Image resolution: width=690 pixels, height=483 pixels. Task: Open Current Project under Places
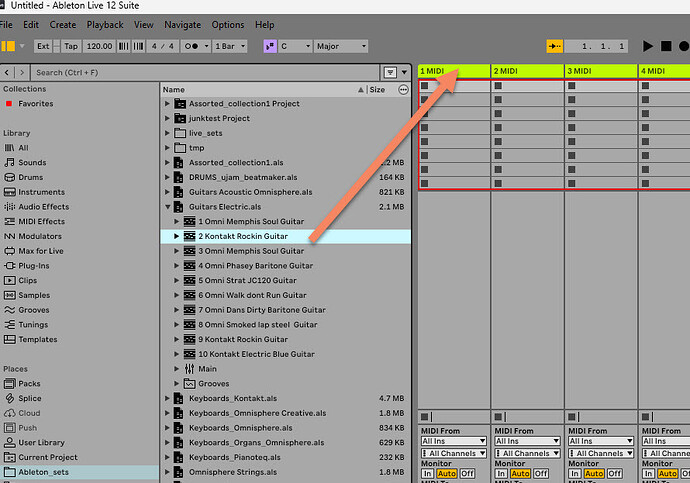[48, 457]
